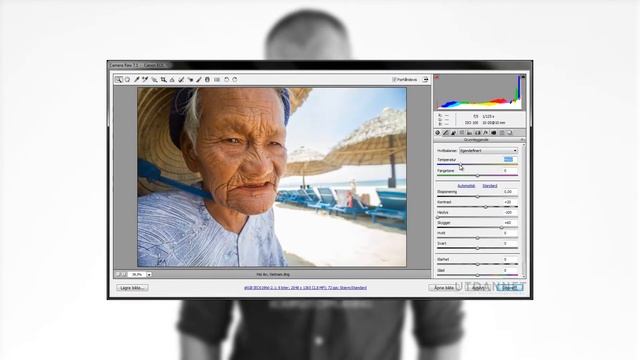640x360 pixels.
Task: Select the Zoom tool in Camera Raw toolbar
Action: [119, 80]
